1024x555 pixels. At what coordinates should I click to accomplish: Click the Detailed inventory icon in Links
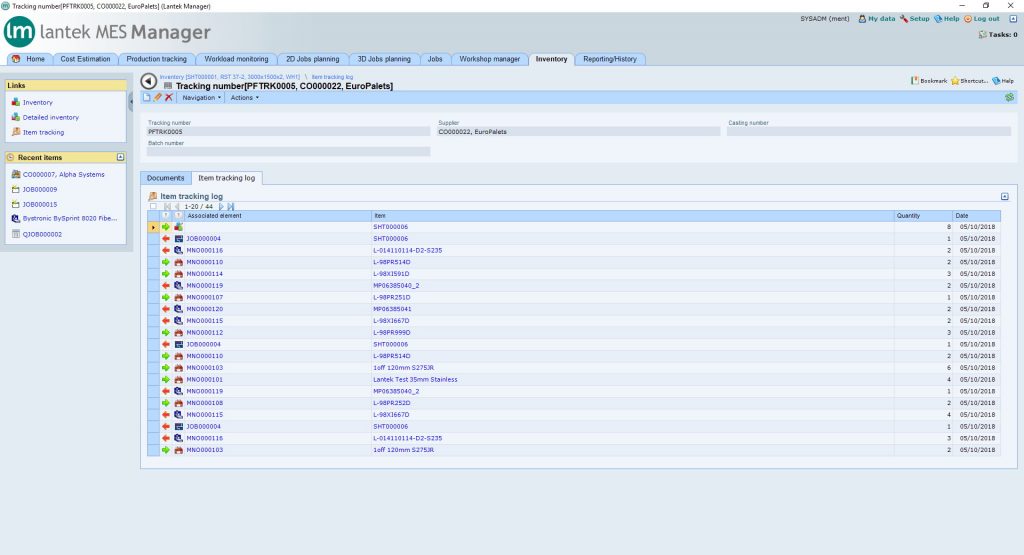(16, 117)
